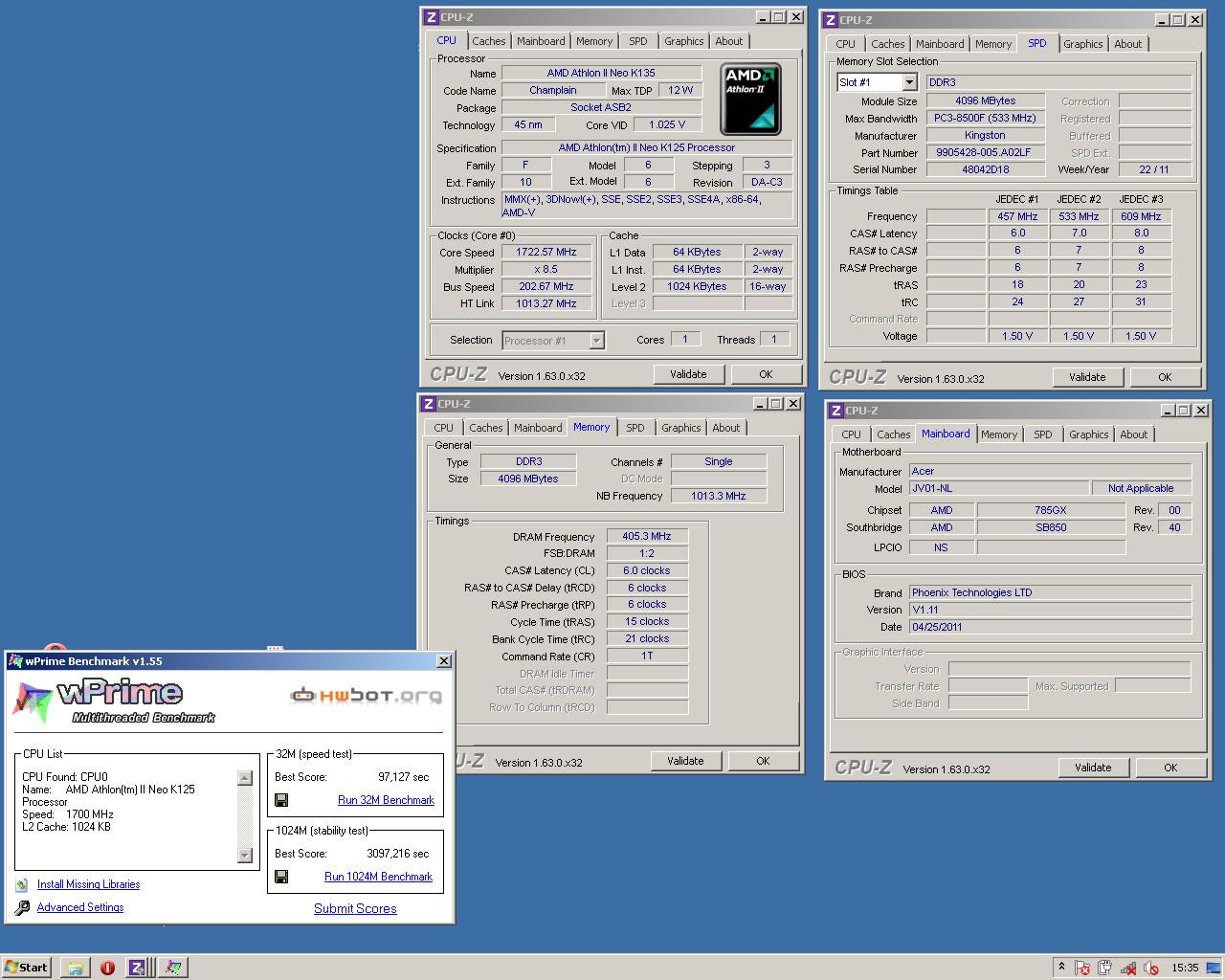Click the Core Speed 1722.57 MHz field
The height and width of the screenshot is (980, 1225).
pyautogui.click(x=546, y=253)
